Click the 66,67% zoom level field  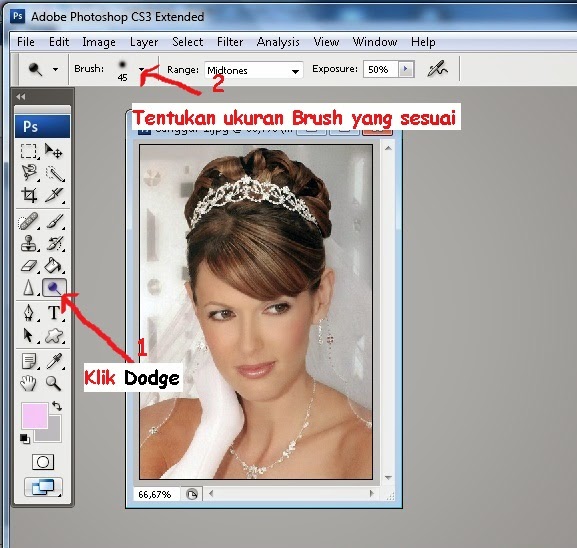(157, 494)
